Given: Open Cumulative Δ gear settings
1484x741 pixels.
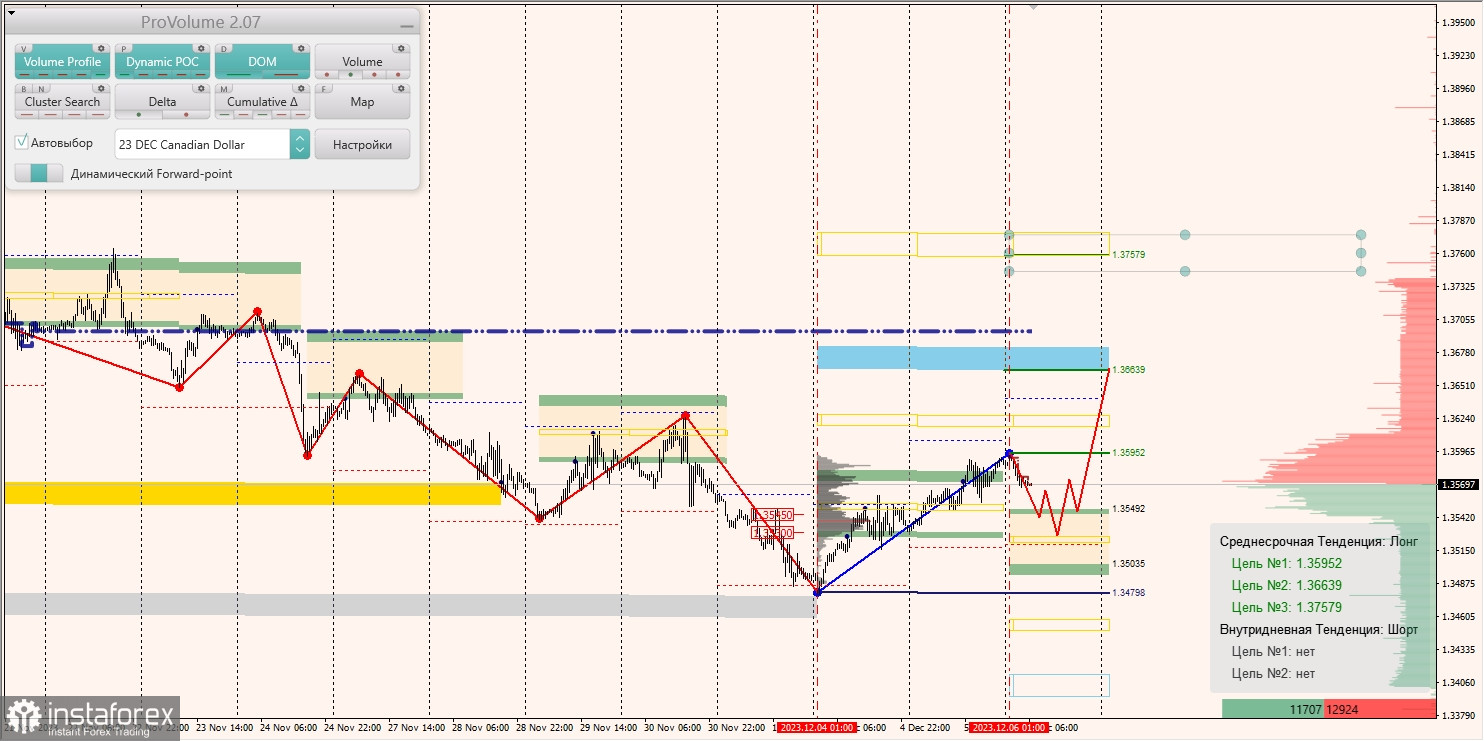Looking at the screenshot, I should click(x=301, y=88).
